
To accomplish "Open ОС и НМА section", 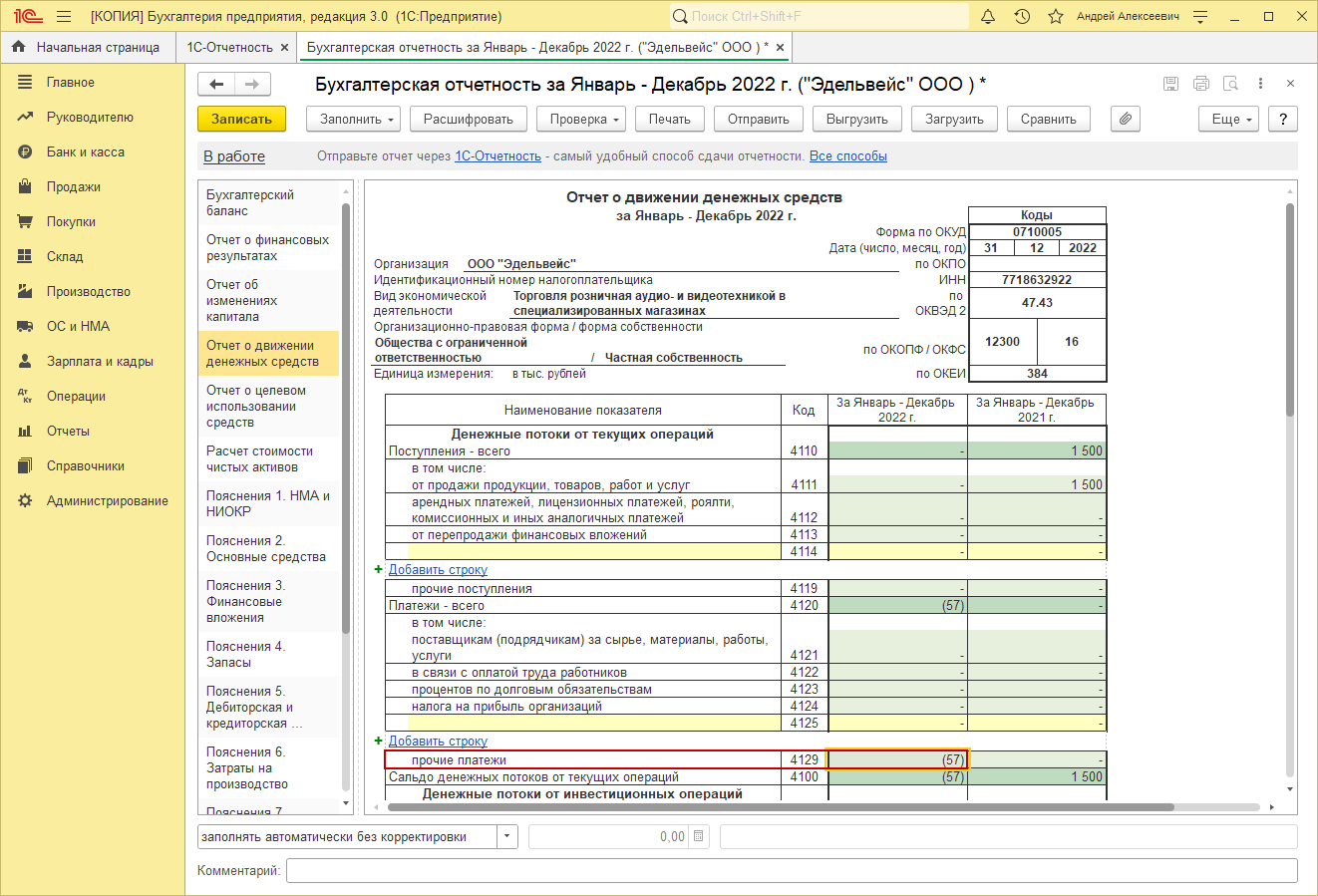I will click(x=78, y=327).
